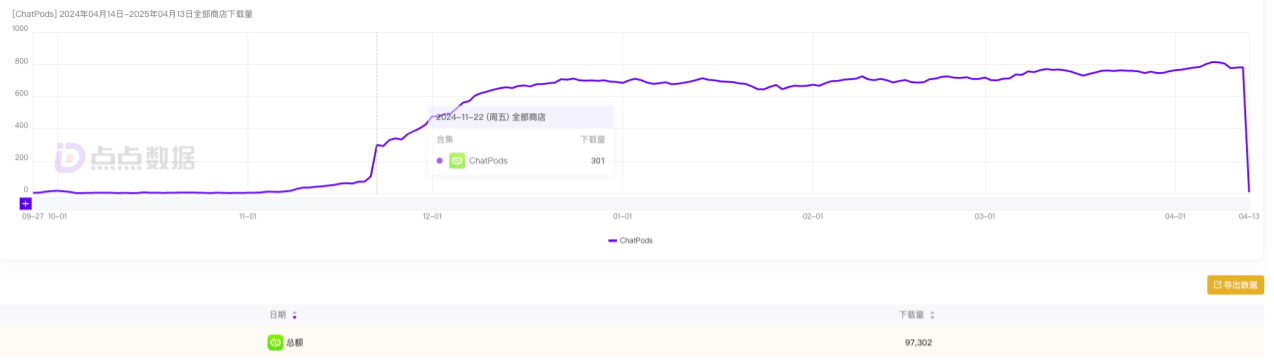Click the 04-13 date label on the axis
The width and height of the screenshot is (1274, 360).
coord(1248,216)
